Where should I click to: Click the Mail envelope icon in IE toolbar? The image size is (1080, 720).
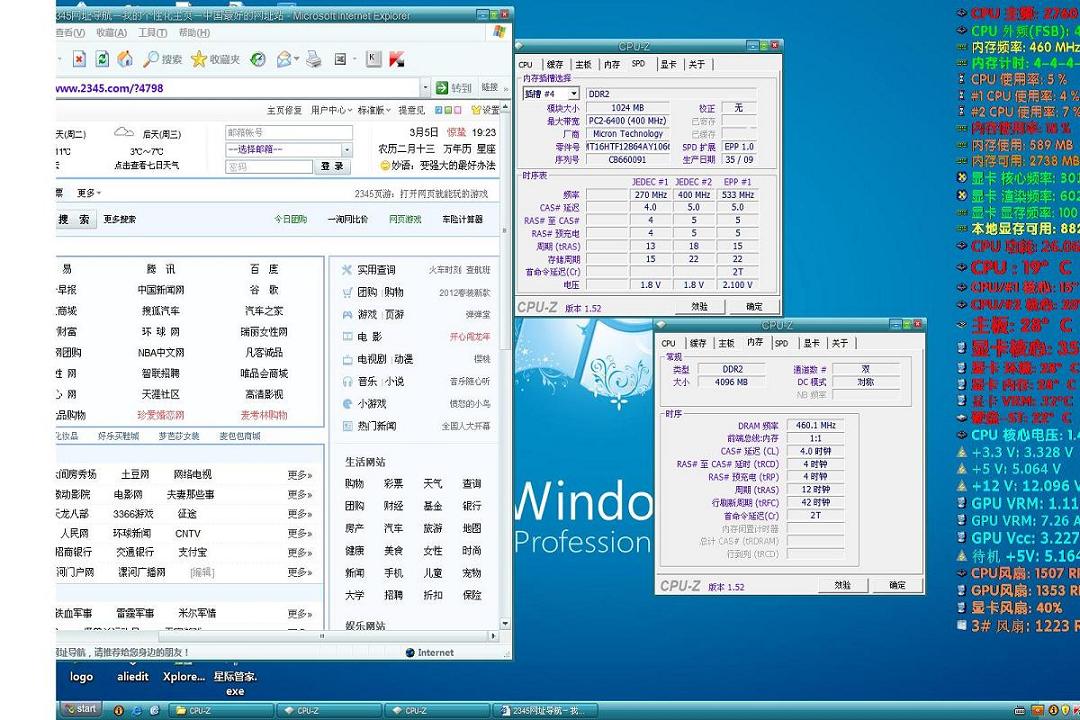point(283,59)
